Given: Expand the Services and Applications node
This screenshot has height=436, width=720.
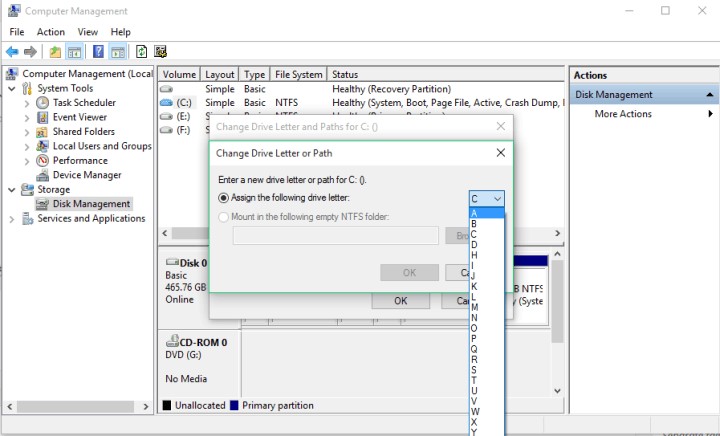Looking at the screenshot, I should click(12, 219).
